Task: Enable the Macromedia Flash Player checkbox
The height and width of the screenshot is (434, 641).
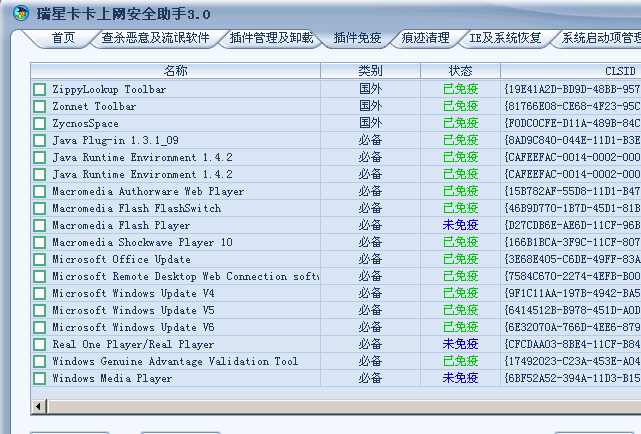Action: pos(40,226)
